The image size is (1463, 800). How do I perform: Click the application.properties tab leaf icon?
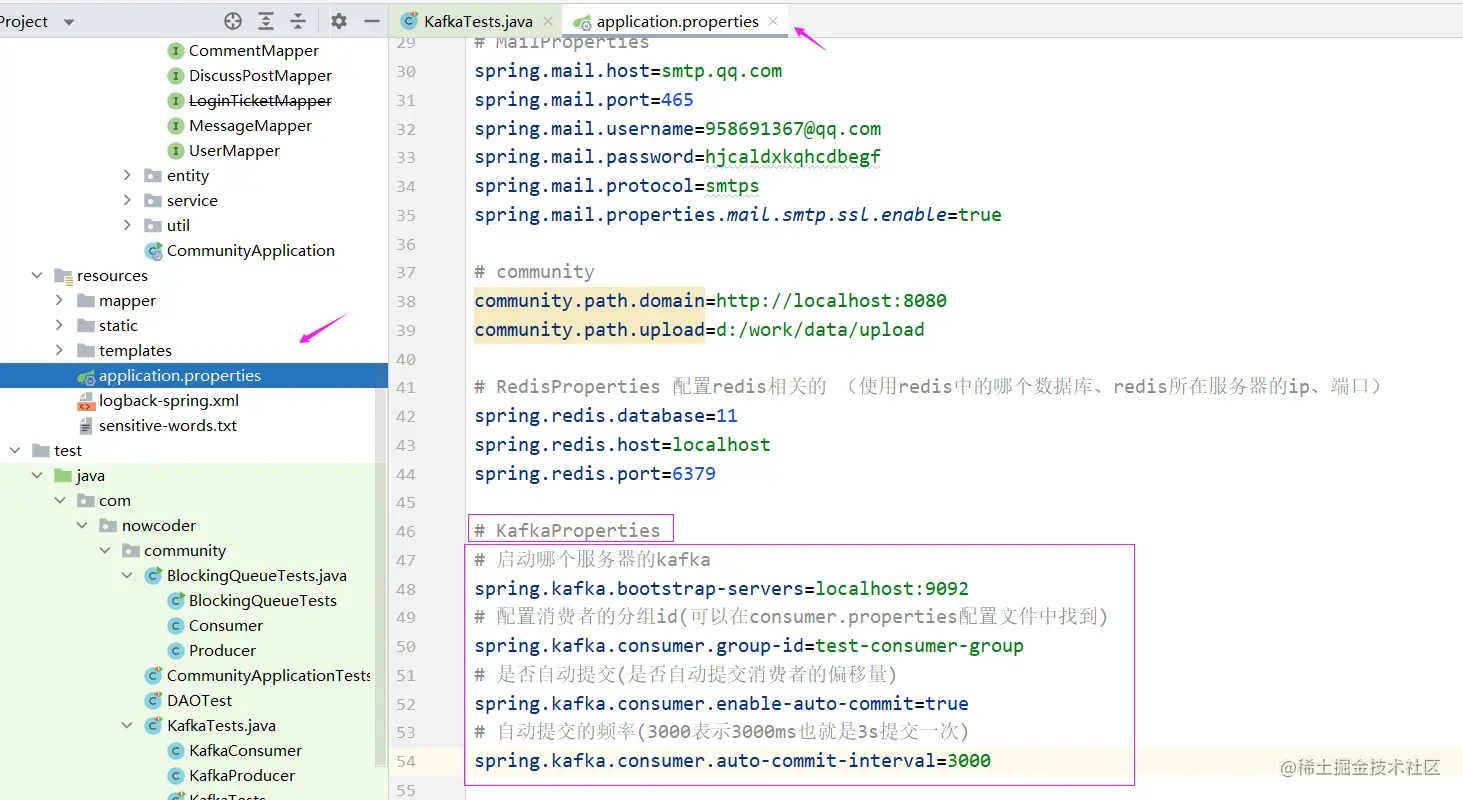pos(582,21)
